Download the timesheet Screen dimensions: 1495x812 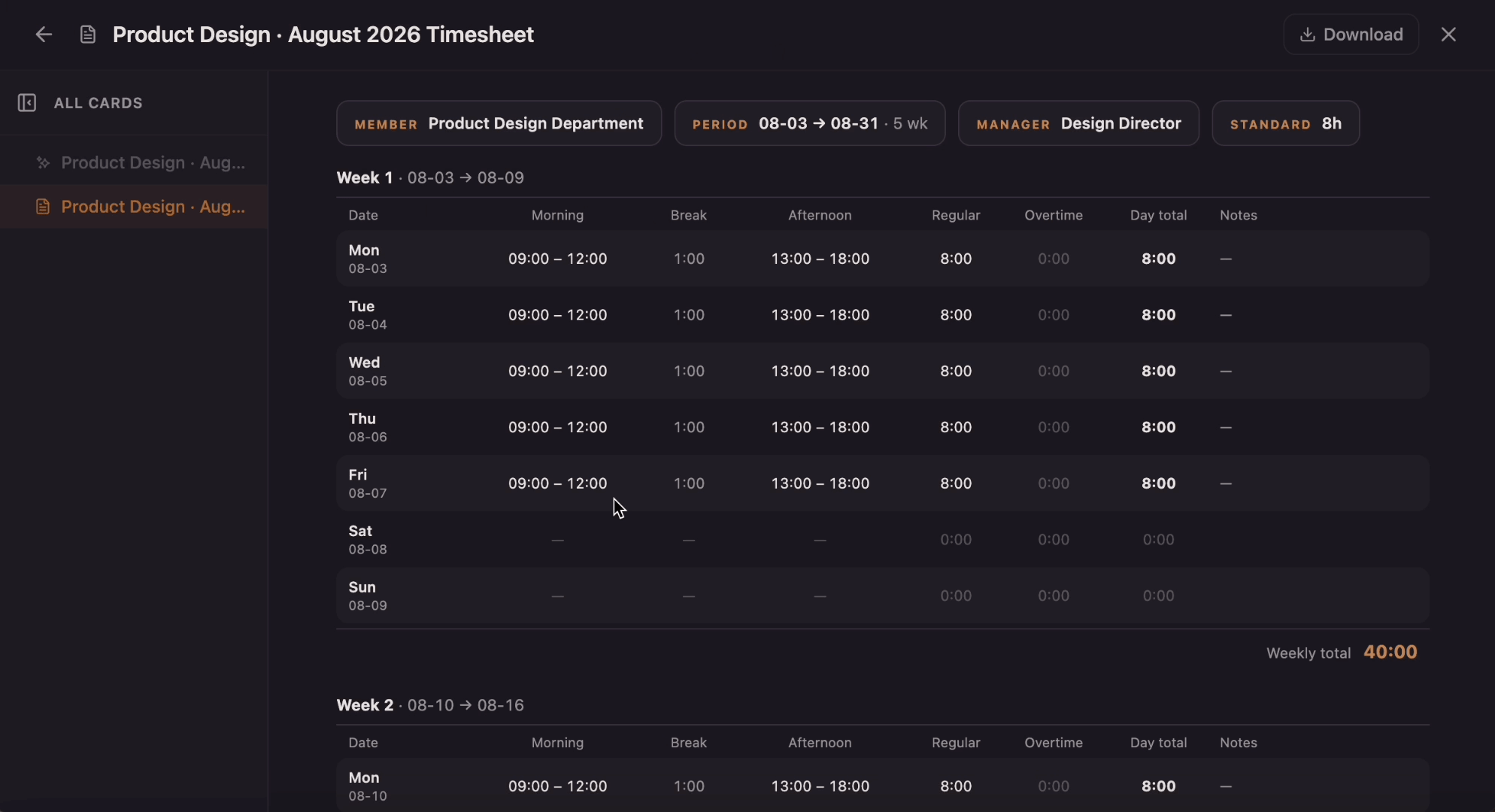click(1351, 35)
